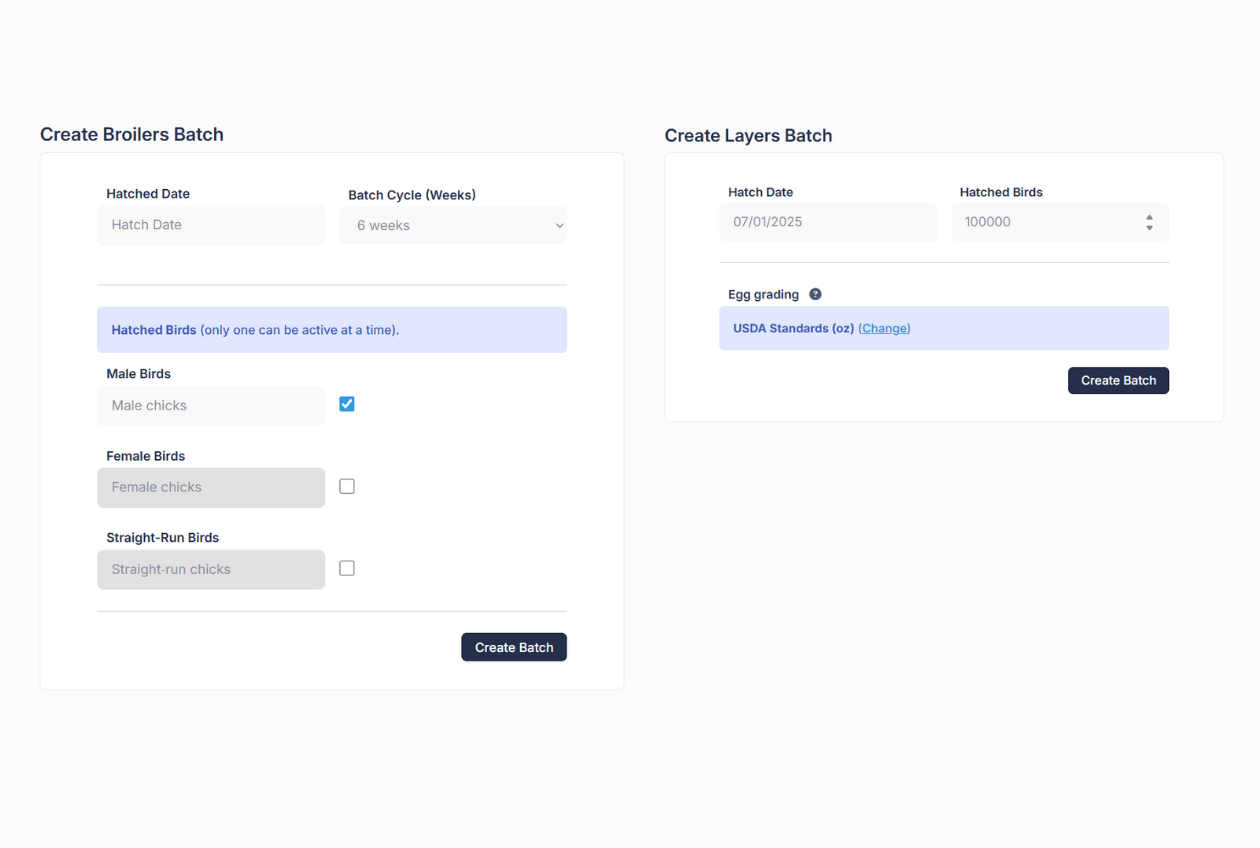The width and height of the screenshot is (1260, 848).
Task: Tick the Female Birds checkbox
Action: 347,486
